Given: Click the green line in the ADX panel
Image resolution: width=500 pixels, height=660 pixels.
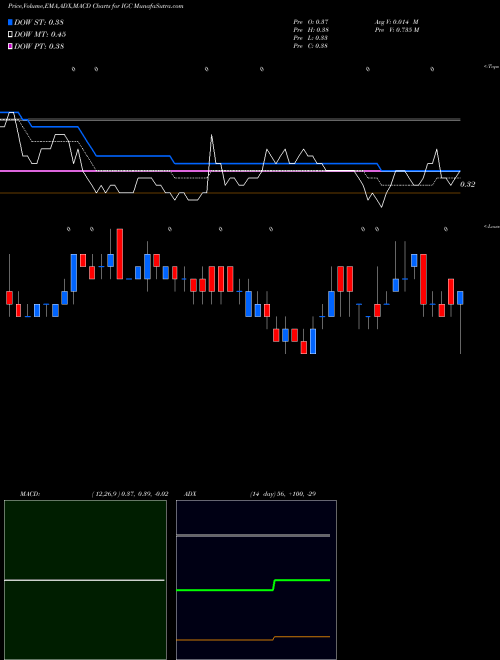Looking at the screenshot, I should (253, 585).
